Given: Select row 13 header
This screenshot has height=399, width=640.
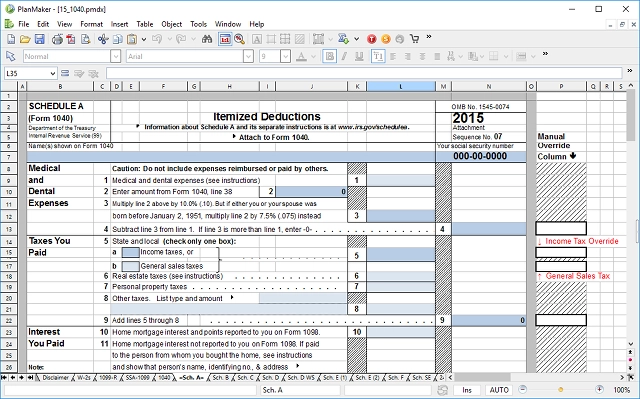Looking at the screenshot, I should tap(9, 229).
